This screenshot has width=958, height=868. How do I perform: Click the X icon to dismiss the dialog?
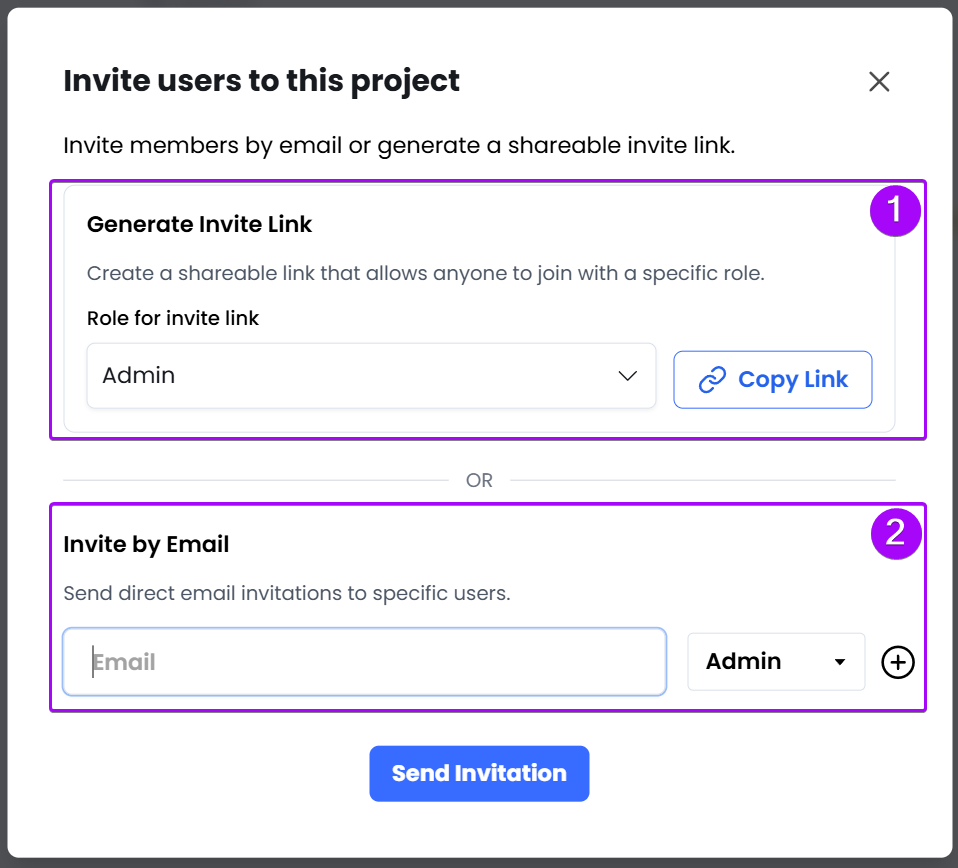[878, 82]
